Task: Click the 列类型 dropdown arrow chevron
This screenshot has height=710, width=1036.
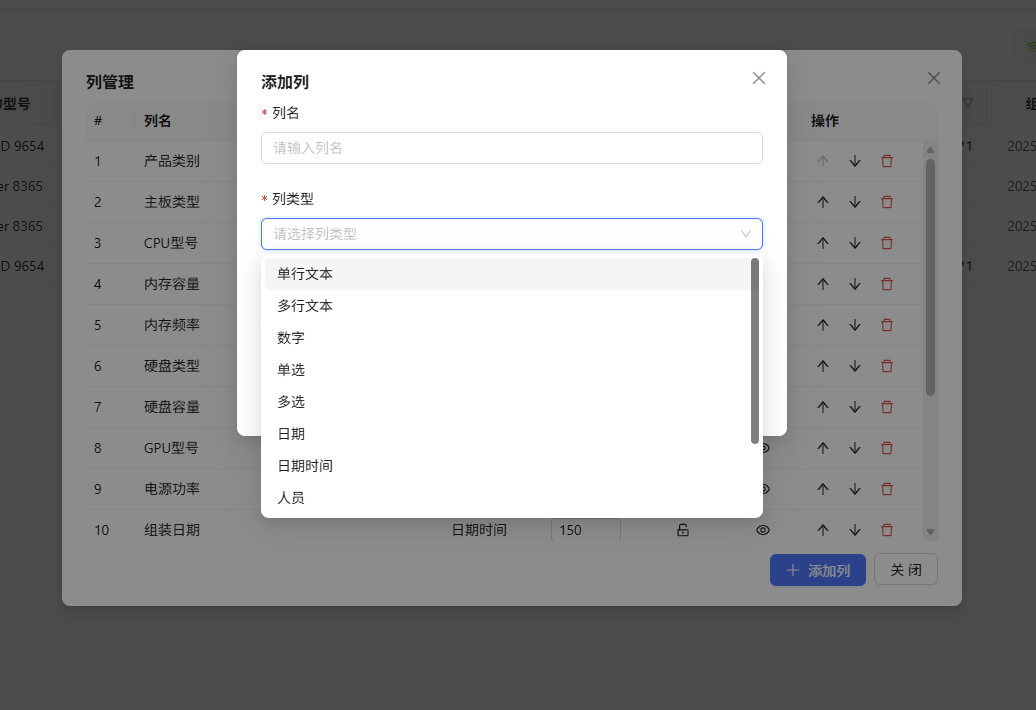Action: tap(747, 233)
